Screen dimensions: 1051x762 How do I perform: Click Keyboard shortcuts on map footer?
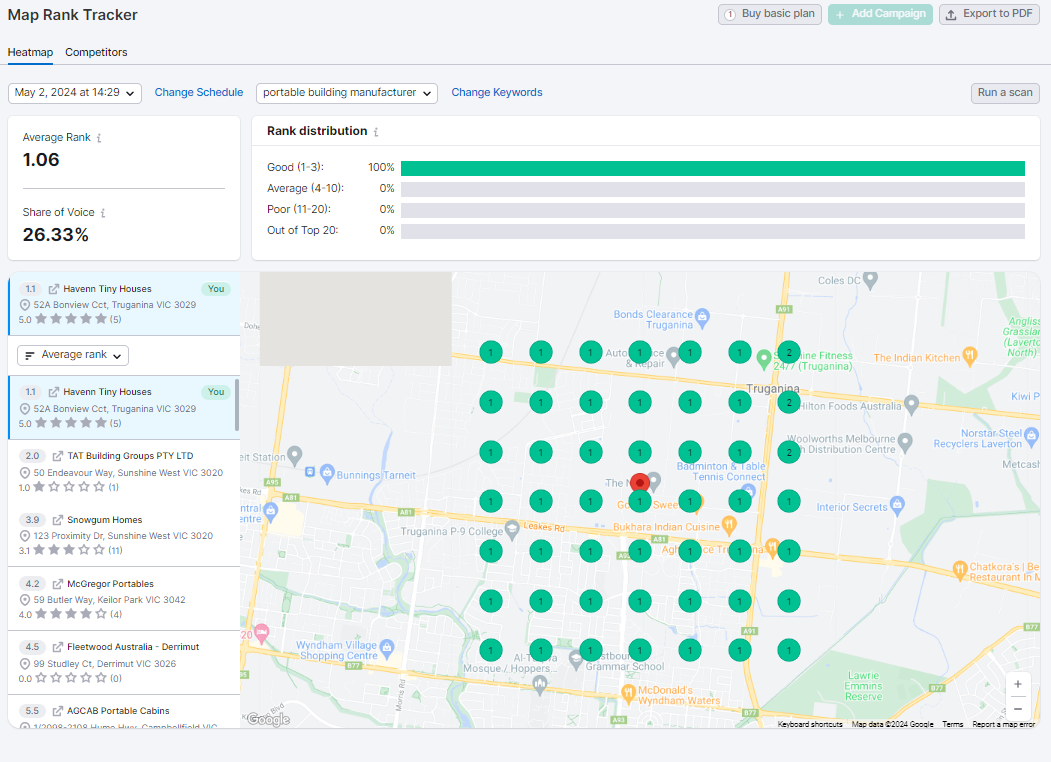pyautogui.click(x=810, y=724)
